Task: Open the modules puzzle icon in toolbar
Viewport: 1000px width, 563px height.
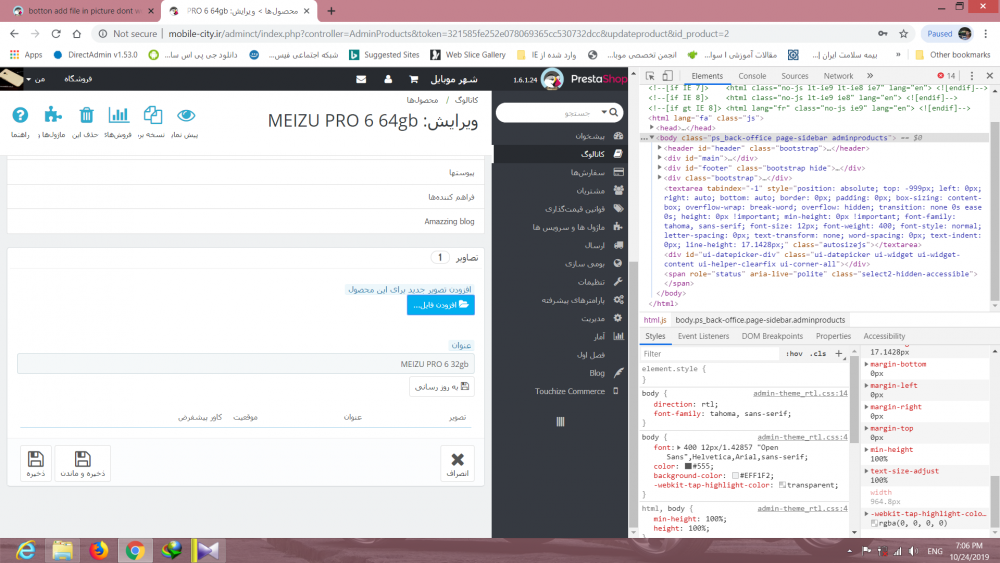Action: pos(52,122)
